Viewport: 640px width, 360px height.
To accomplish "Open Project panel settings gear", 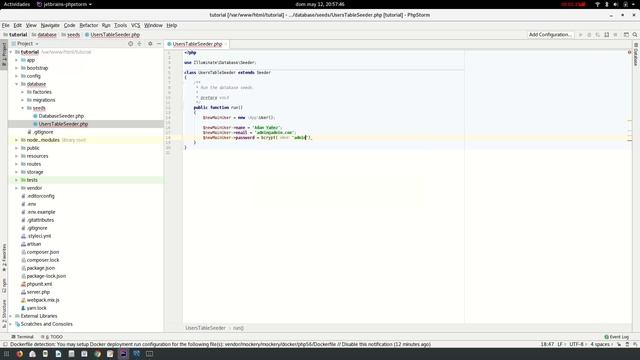I will (150, 44).
